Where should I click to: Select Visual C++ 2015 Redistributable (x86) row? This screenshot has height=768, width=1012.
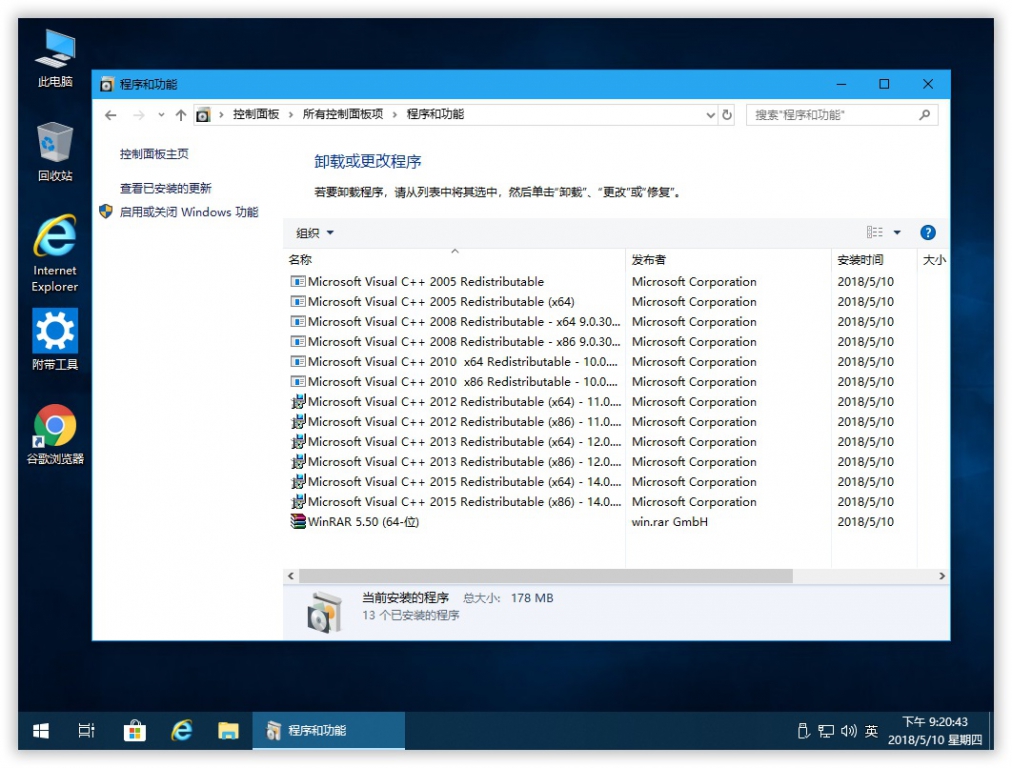(616, 501)
